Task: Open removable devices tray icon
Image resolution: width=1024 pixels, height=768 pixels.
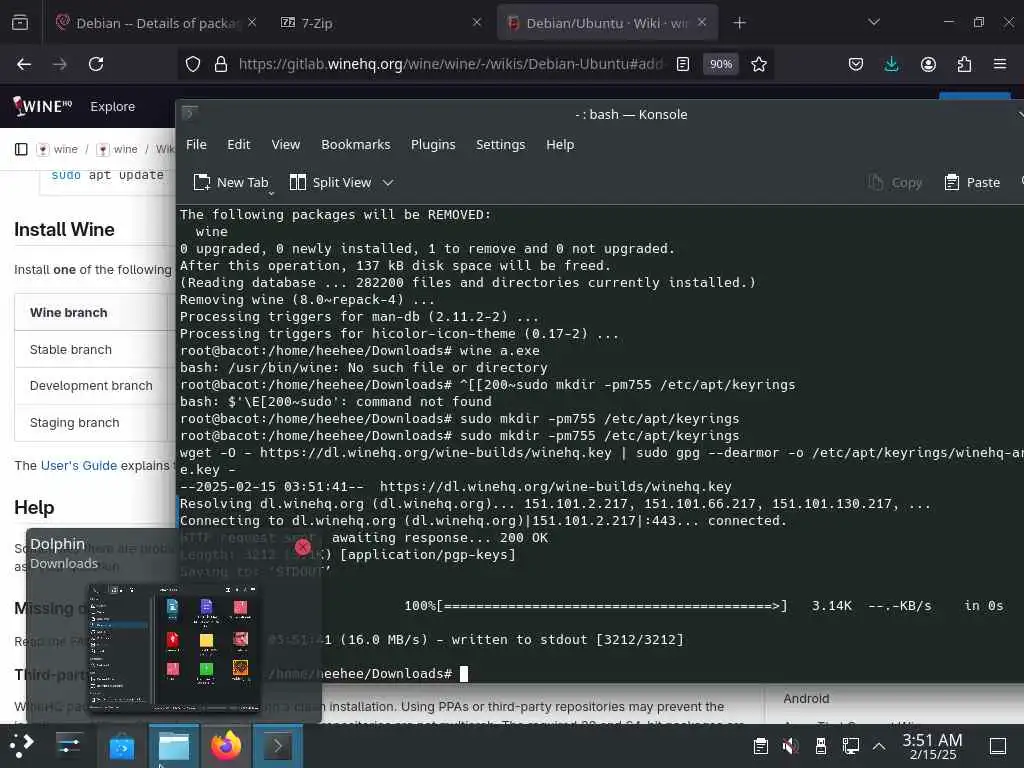Action: click(821, 746)
